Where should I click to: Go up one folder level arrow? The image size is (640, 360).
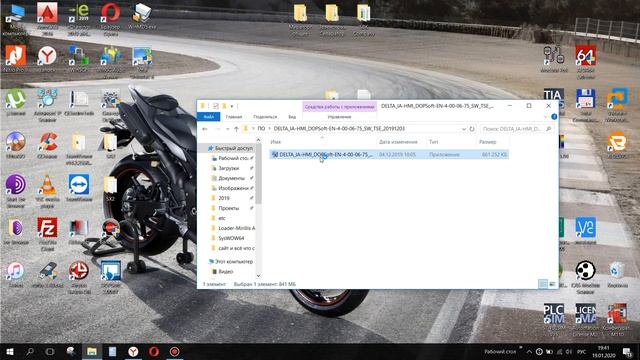point(236,129)
